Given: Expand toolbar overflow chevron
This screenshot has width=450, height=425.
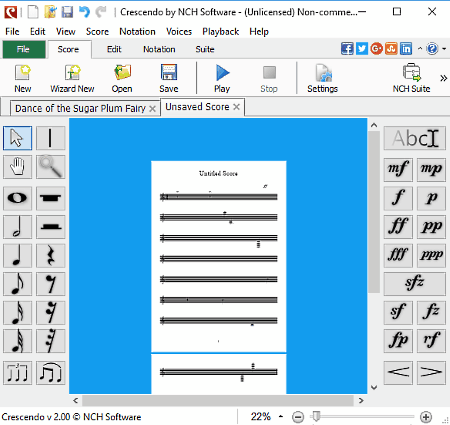Looking at the screenshot, I should tap(443, 78).
